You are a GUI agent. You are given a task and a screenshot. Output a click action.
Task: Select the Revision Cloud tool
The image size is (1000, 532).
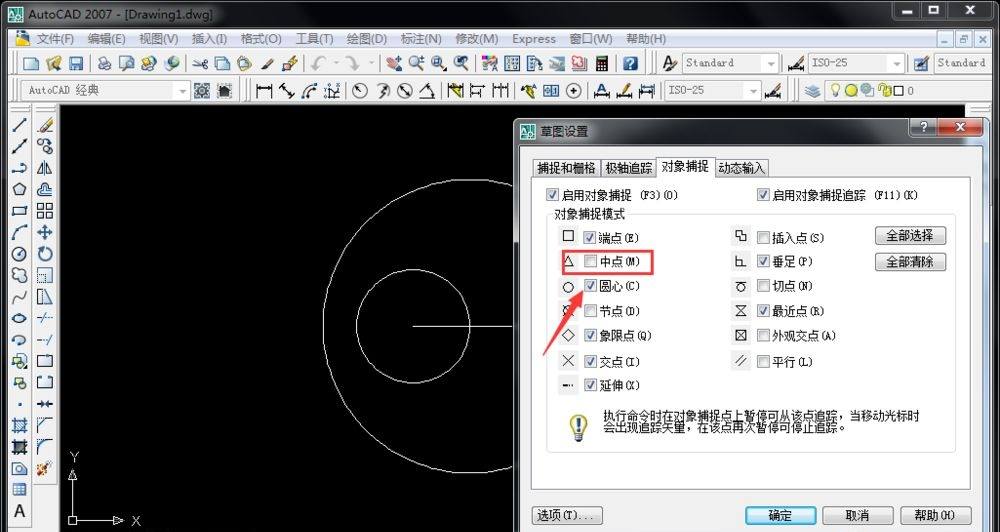click(x=19, y=275)
